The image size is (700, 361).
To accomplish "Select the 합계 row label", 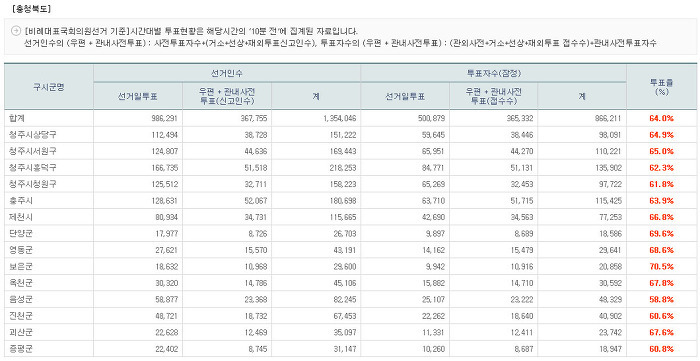I will (x=16, y=118).
